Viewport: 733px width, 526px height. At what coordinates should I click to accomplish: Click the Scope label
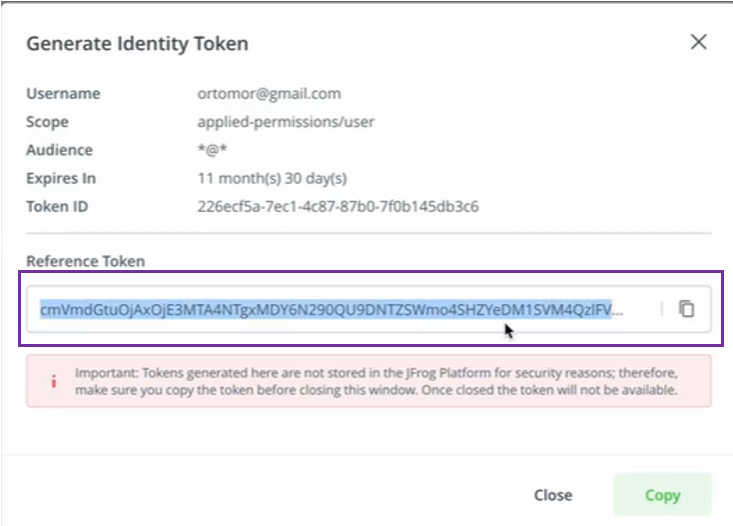pos(47,122)
